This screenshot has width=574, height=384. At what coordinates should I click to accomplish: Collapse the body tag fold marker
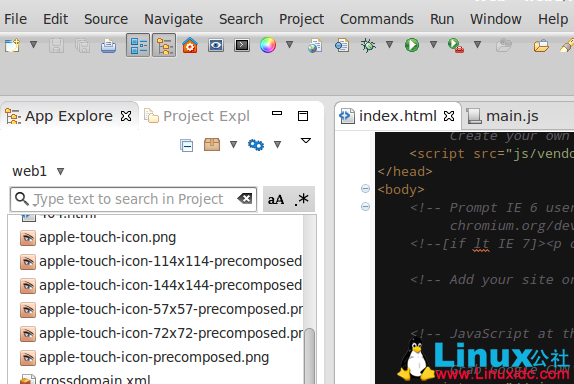coord(365,189)
